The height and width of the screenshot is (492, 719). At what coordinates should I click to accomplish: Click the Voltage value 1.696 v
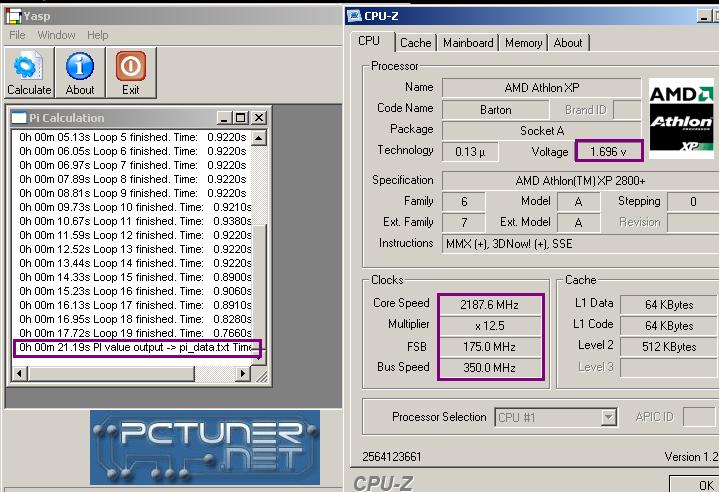[608, 152]
